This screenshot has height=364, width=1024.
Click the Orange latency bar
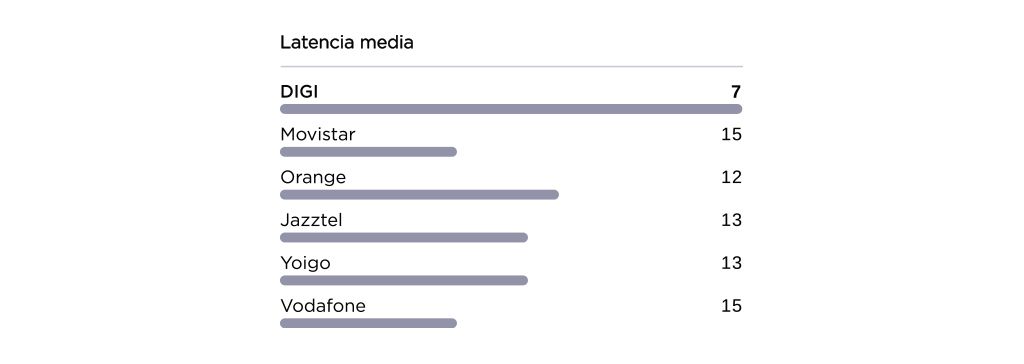click(x=419, y=195)
